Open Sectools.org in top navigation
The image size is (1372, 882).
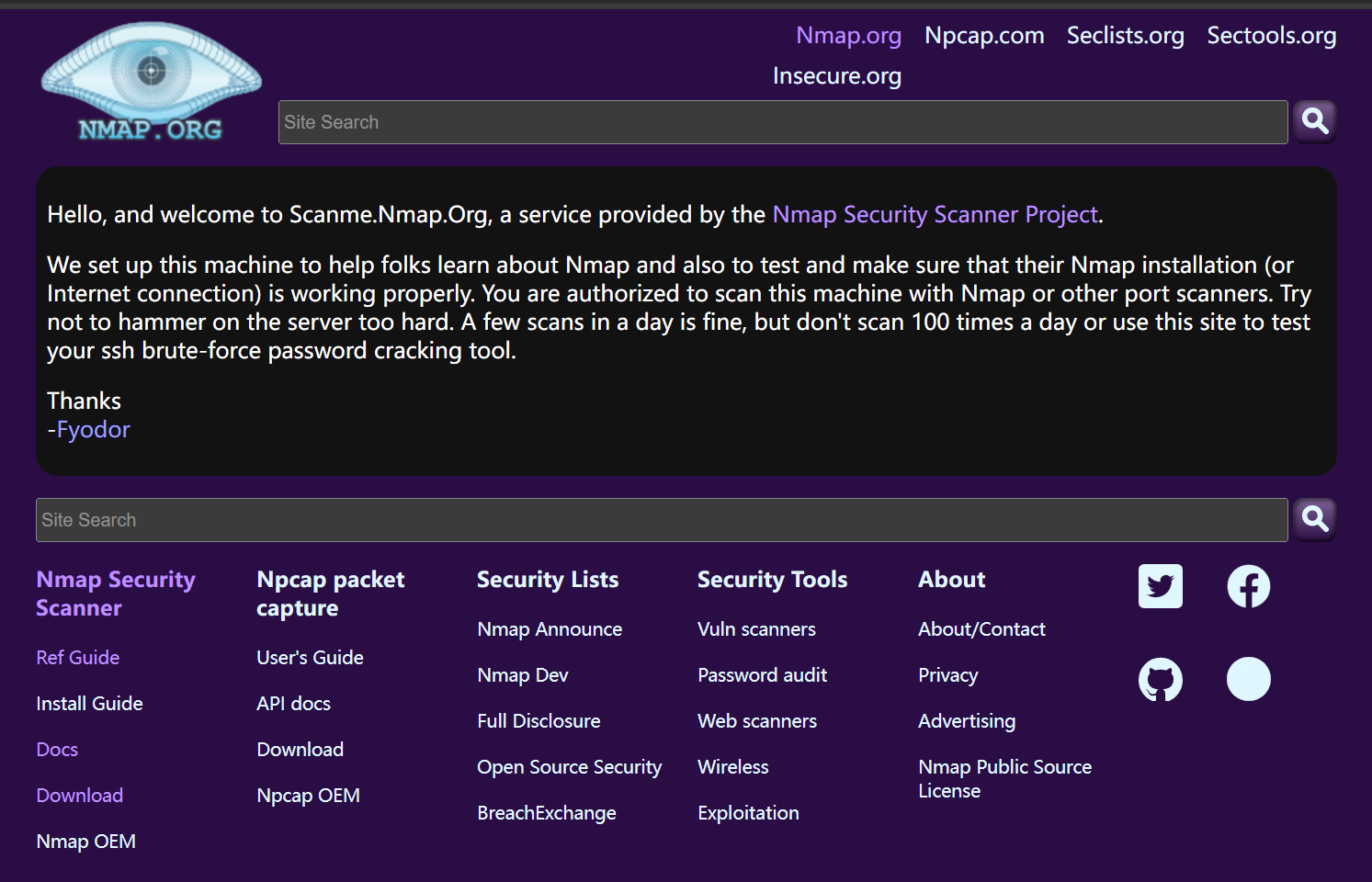(x=1272, y=36)
